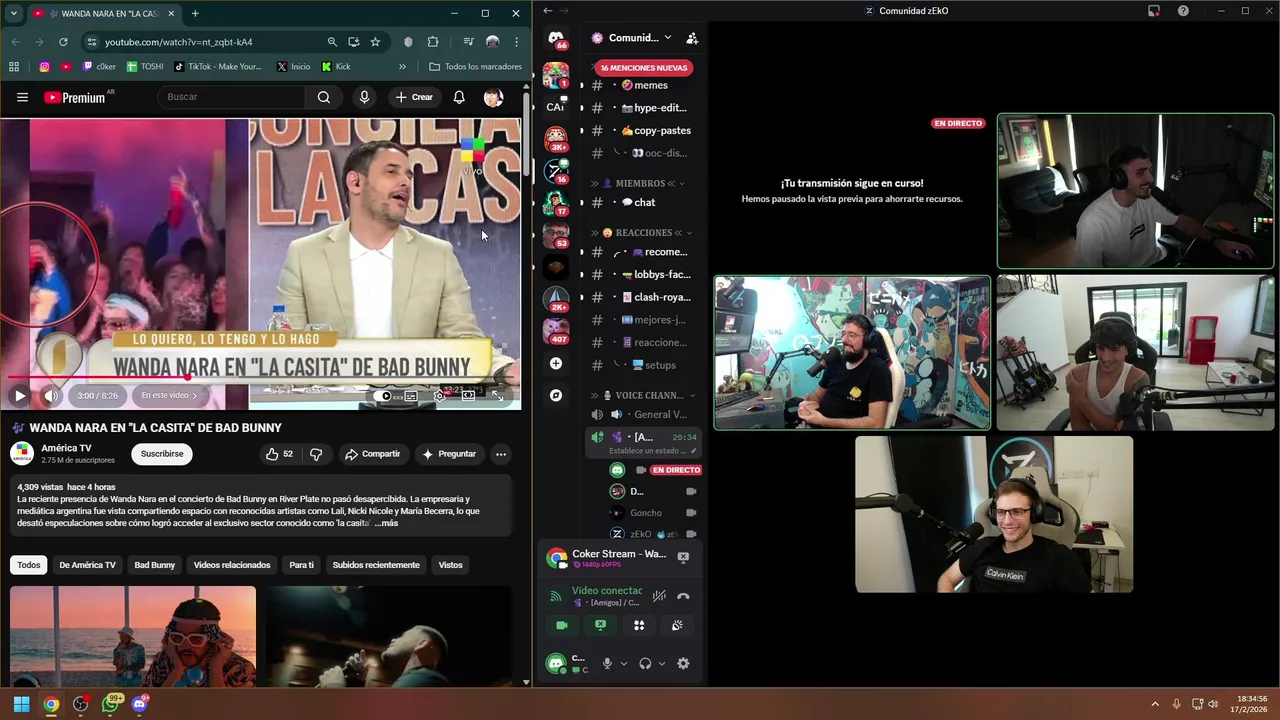This screenshot has height=720, width=1280.
Task: Show hidden system tray icons
Action: (1154, 704)
